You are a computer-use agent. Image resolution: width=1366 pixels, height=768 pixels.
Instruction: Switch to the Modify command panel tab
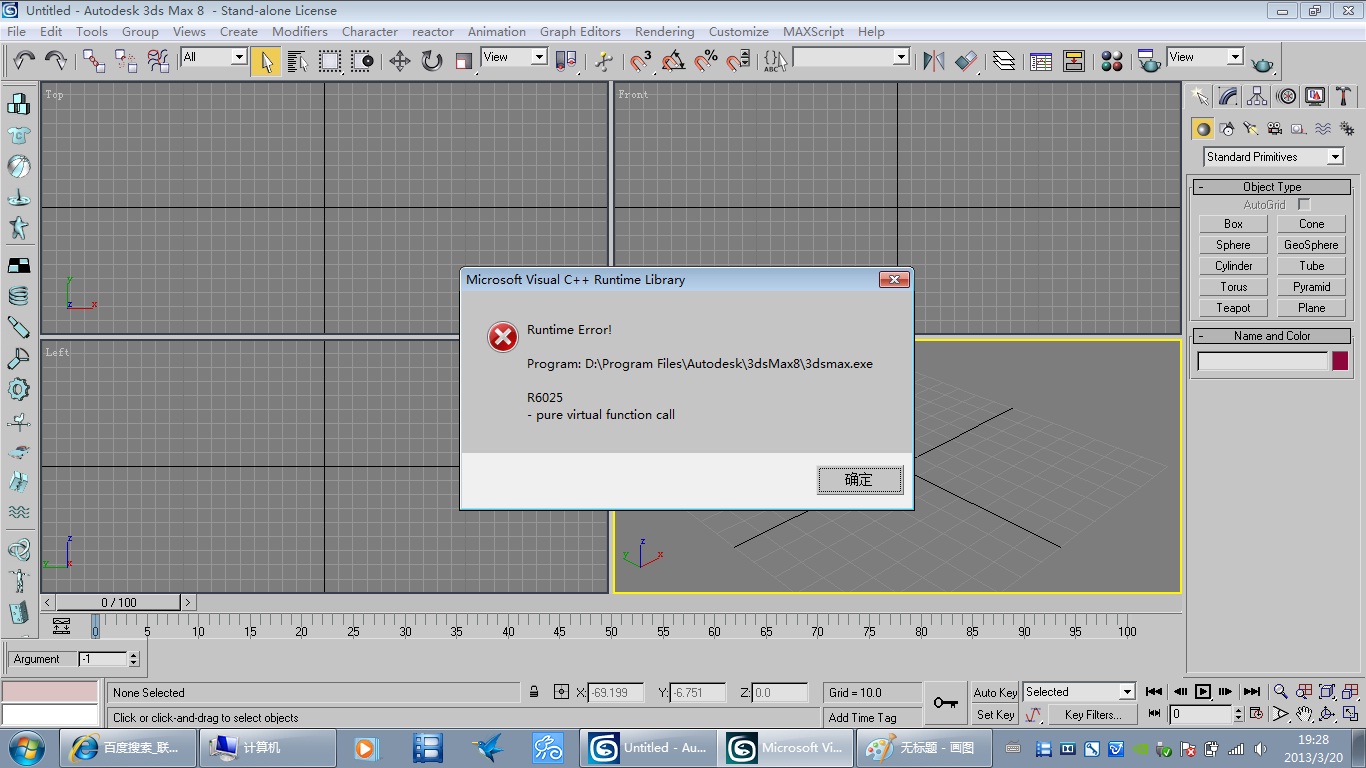coord(1229,96)
